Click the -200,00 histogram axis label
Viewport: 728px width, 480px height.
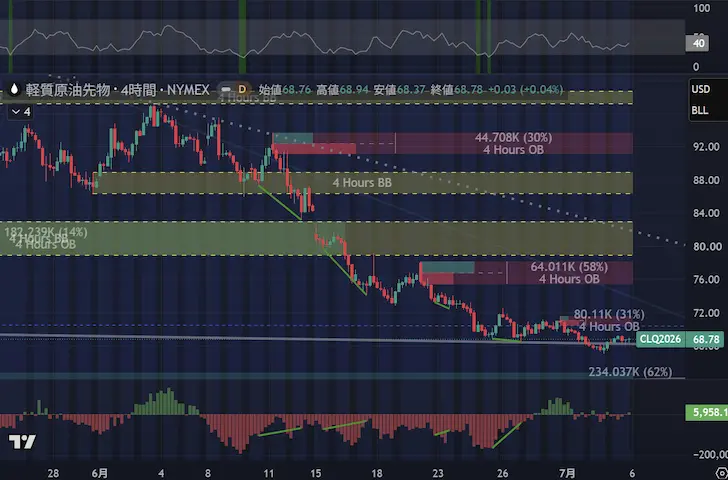[x=710, y=454]
